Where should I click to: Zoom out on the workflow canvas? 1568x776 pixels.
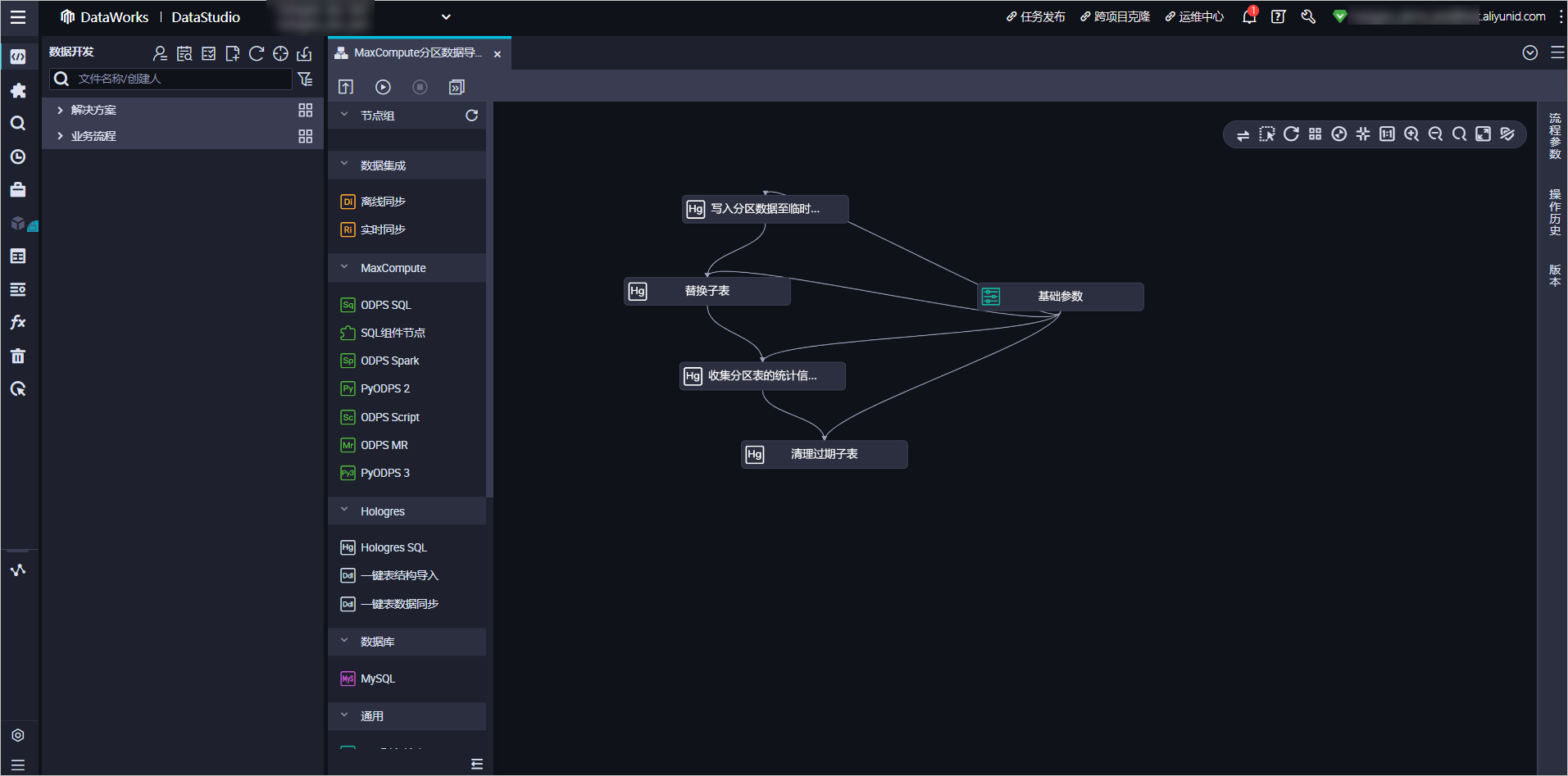coord(1435,134)
